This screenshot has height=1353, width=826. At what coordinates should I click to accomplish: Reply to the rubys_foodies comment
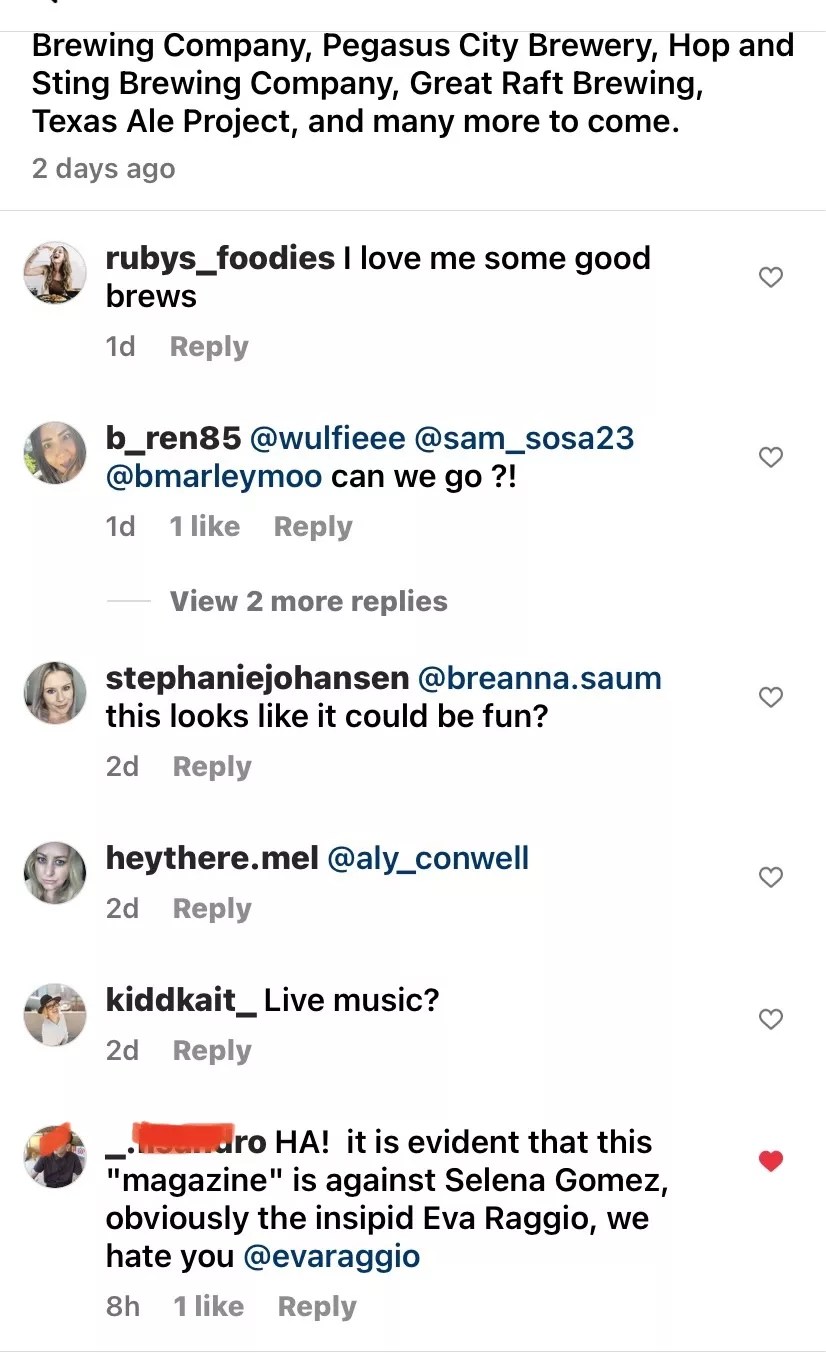click(x=209, y=347)
